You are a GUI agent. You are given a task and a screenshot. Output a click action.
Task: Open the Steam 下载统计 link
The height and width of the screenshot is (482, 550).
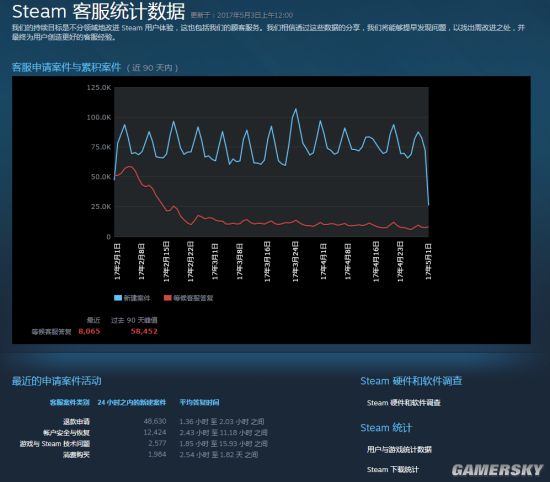pyautogui.click(x=393, y=469)
